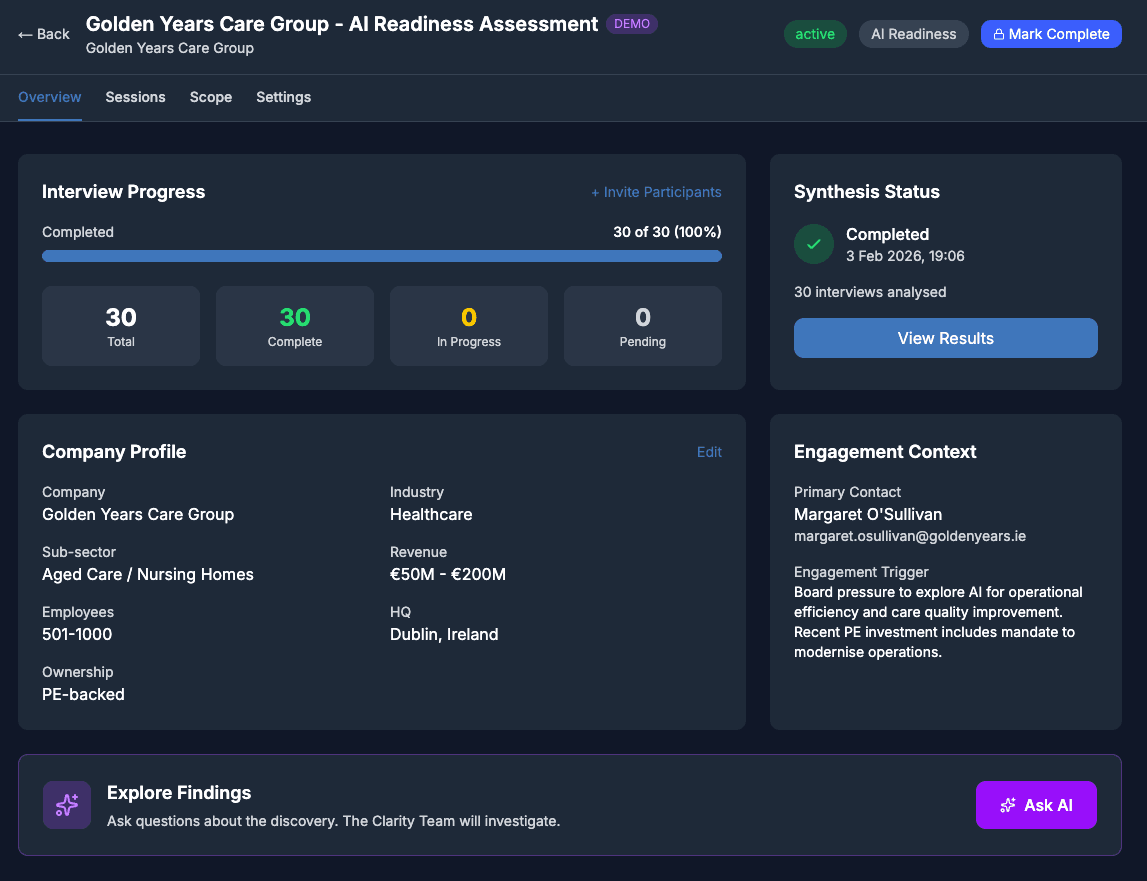Click the plus icon before Invite Participants
Viewport: 1147px width, 881px height.
[x=596, y=192]
